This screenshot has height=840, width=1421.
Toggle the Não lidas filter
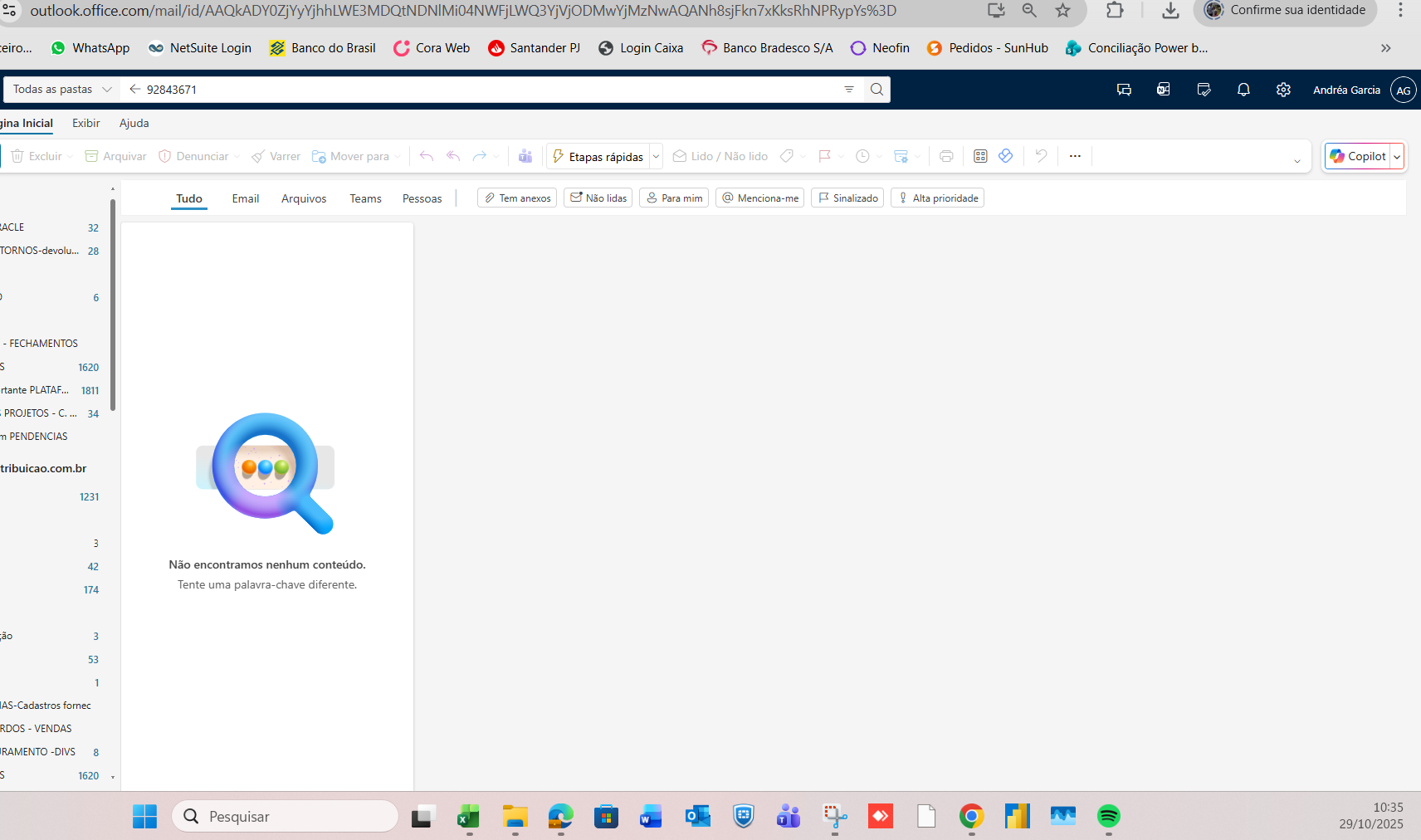pos(598,198)
